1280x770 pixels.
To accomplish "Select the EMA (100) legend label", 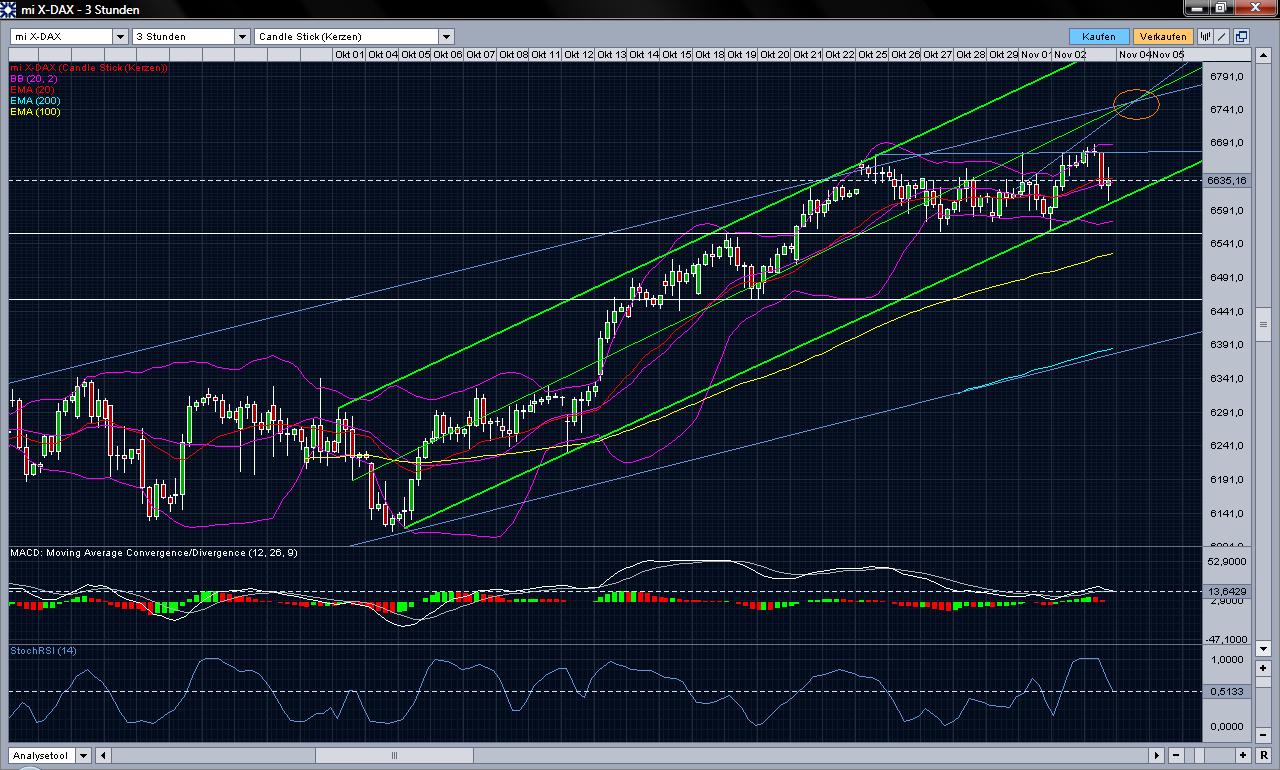I will coord(35,111).
